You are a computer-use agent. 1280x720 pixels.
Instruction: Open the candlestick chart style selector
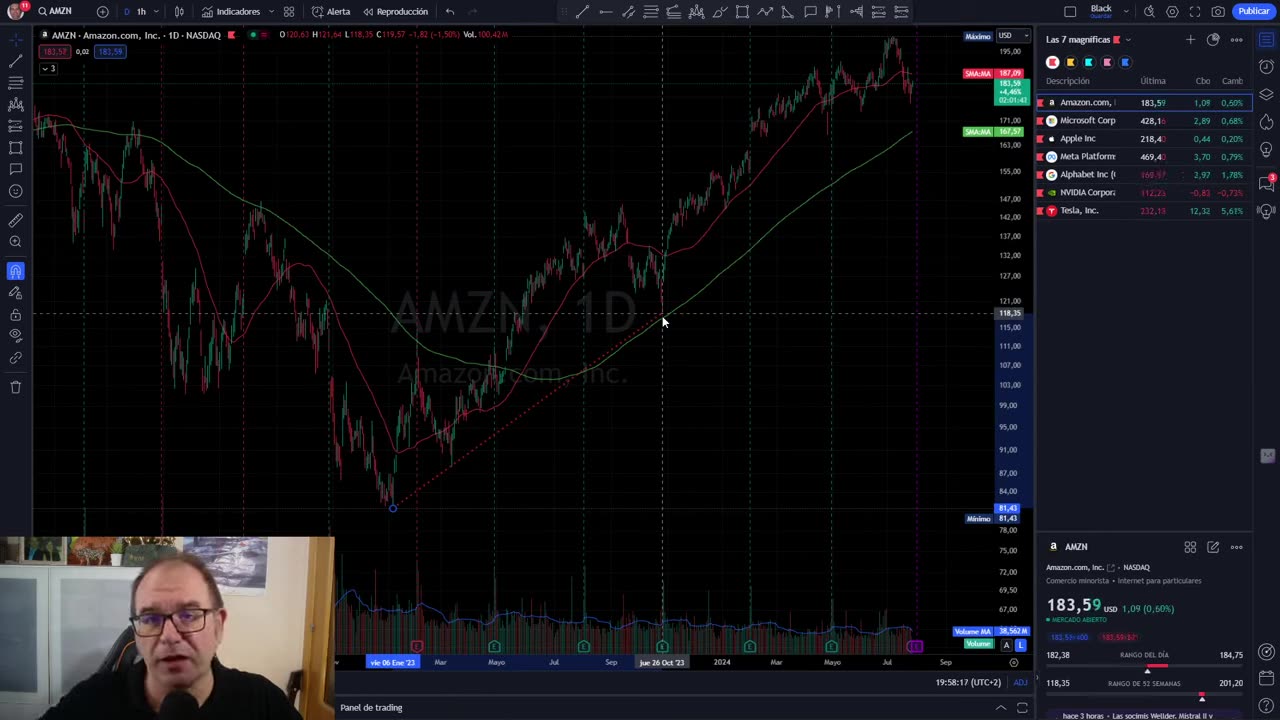tap(179, 11)
